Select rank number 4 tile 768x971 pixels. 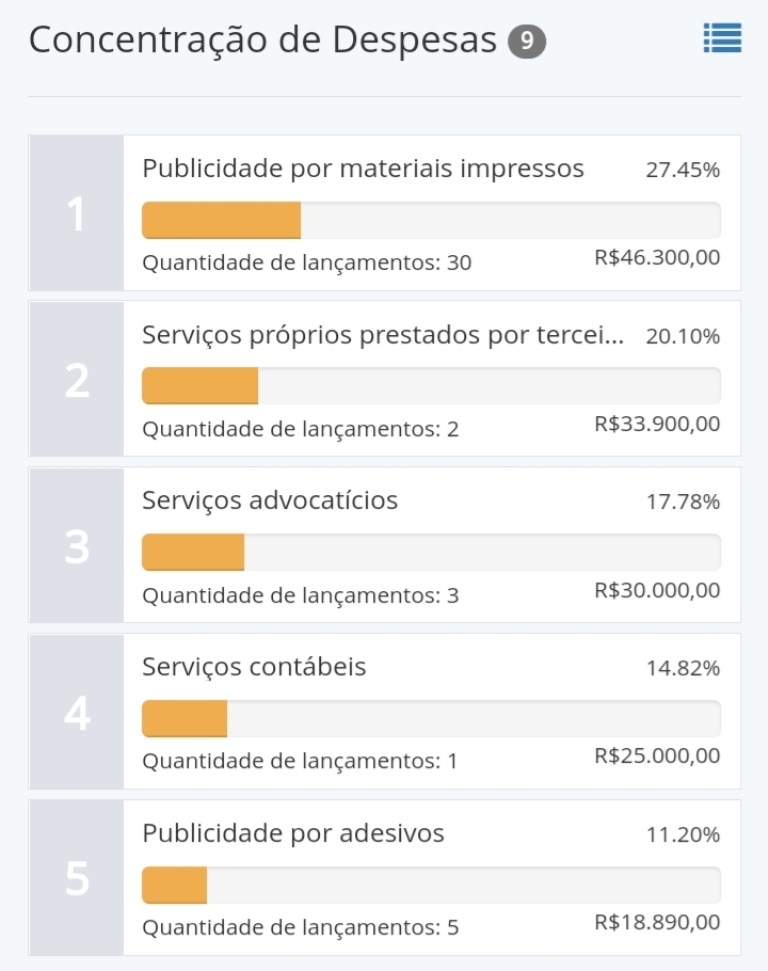click(x=77, y=712)
